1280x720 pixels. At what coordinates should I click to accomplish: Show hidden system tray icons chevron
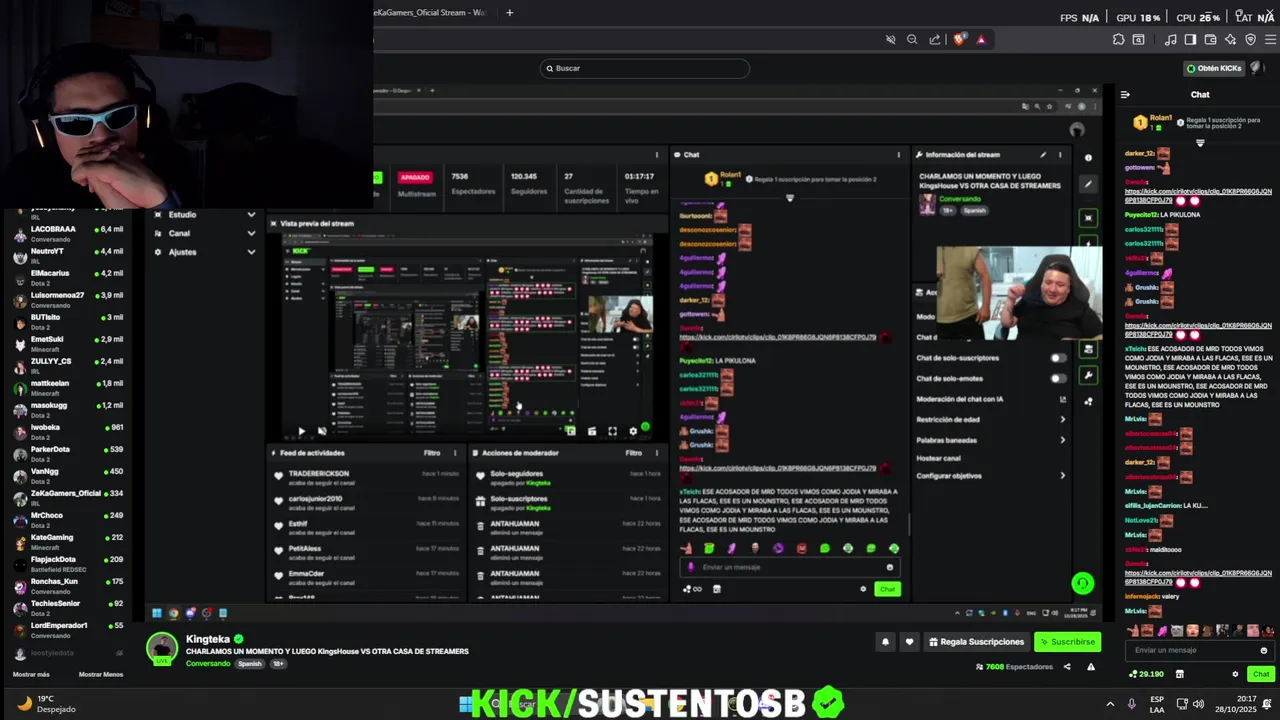coord(1109,704)
